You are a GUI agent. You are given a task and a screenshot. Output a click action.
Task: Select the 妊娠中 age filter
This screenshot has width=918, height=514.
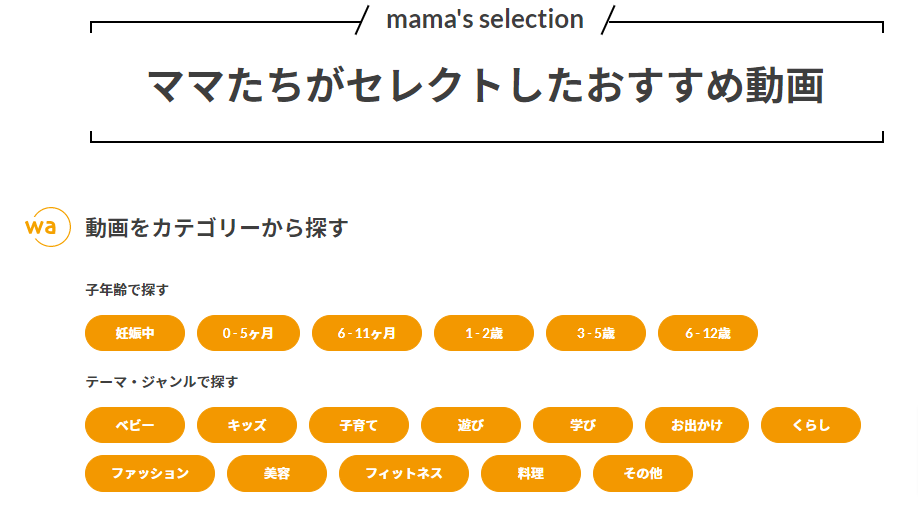(135, 333)
